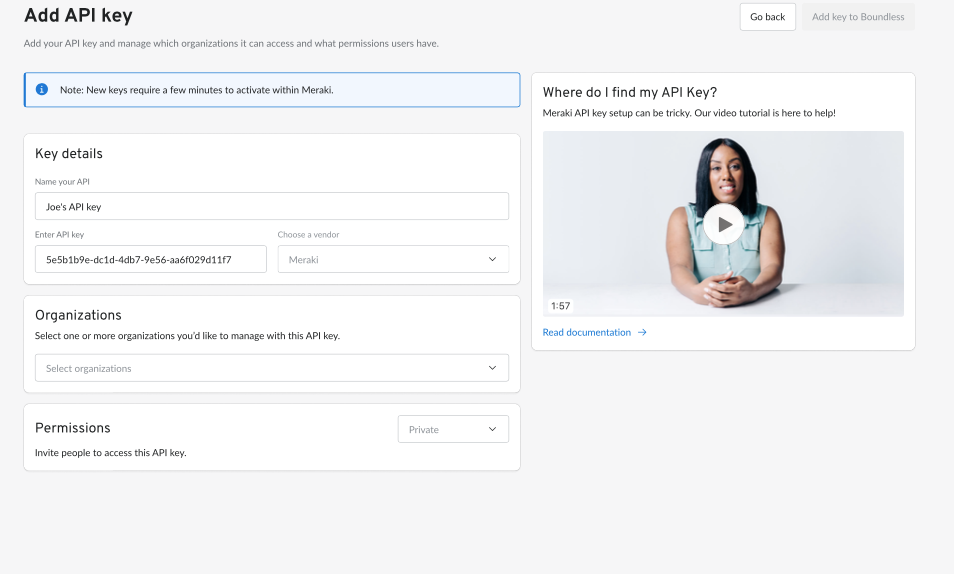This screenshot has height=574, width=954.
Task: Click the Organizations section title
Action: click(78, 315)
